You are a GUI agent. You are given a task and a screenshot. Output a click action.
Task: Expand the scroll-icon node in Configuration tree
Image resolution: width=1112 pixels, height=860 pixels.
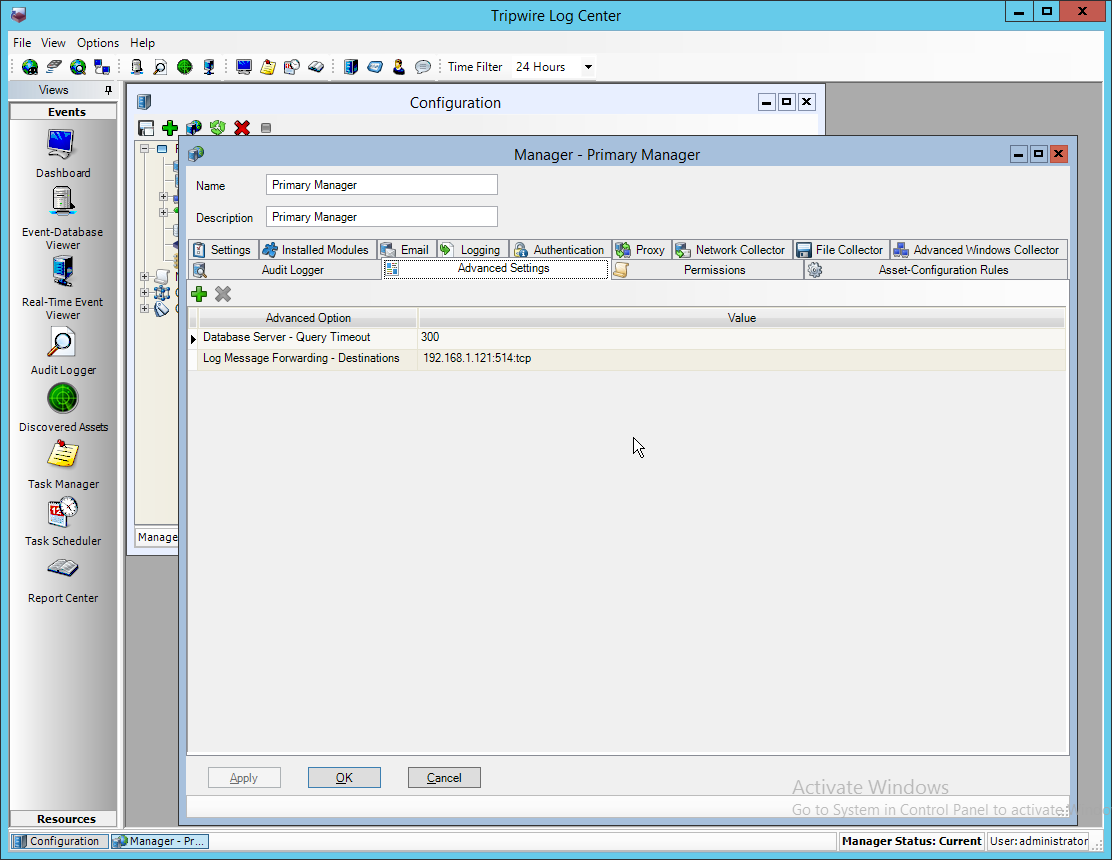[x=145, y=277]
